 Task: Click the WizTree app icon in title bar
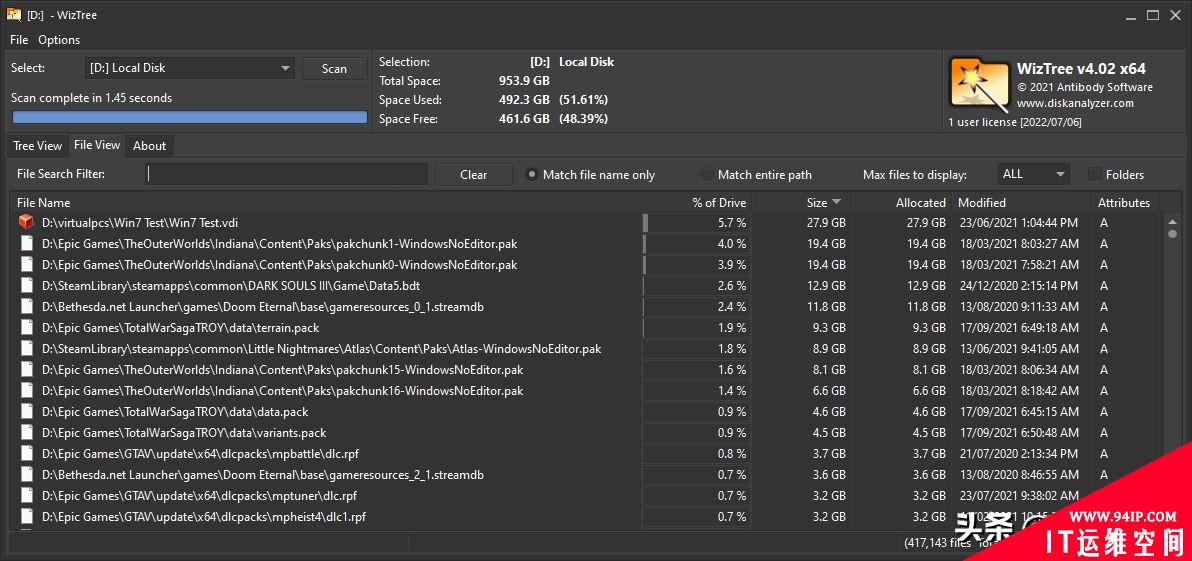click(x=14, y=14)
